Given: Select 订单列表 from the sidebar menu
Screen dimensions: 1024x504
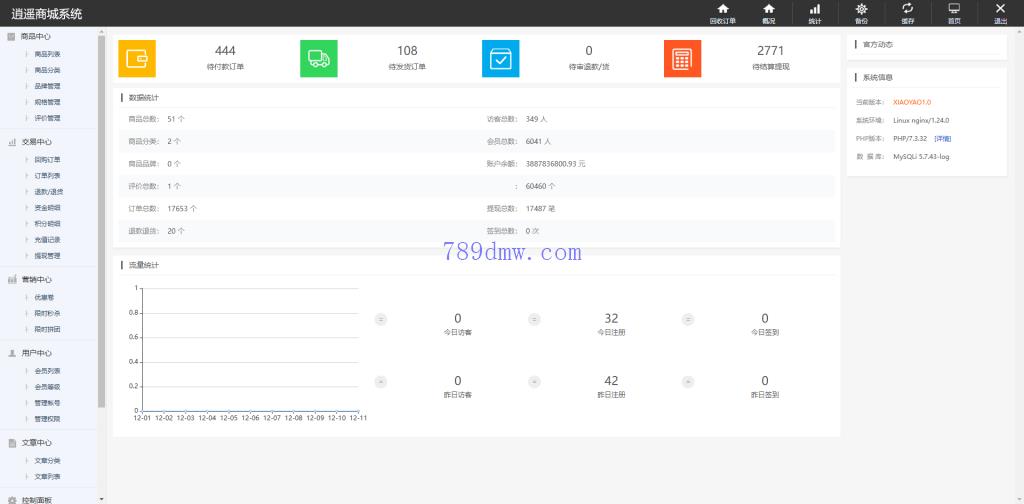Looking at the screenshot, I should pos(47,175).
